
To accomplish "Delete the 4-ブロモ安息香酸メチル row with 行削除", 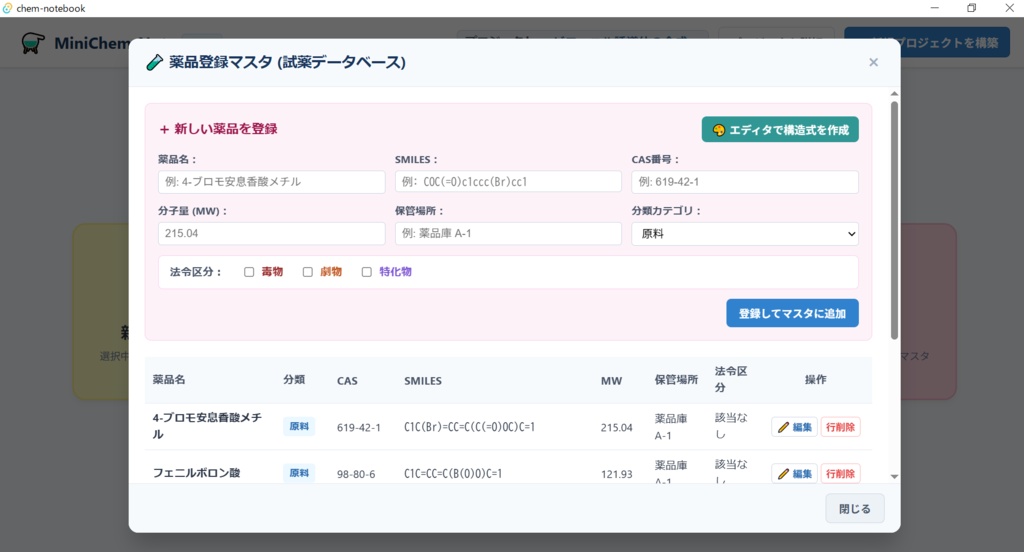I will click(x=840, y=427).
